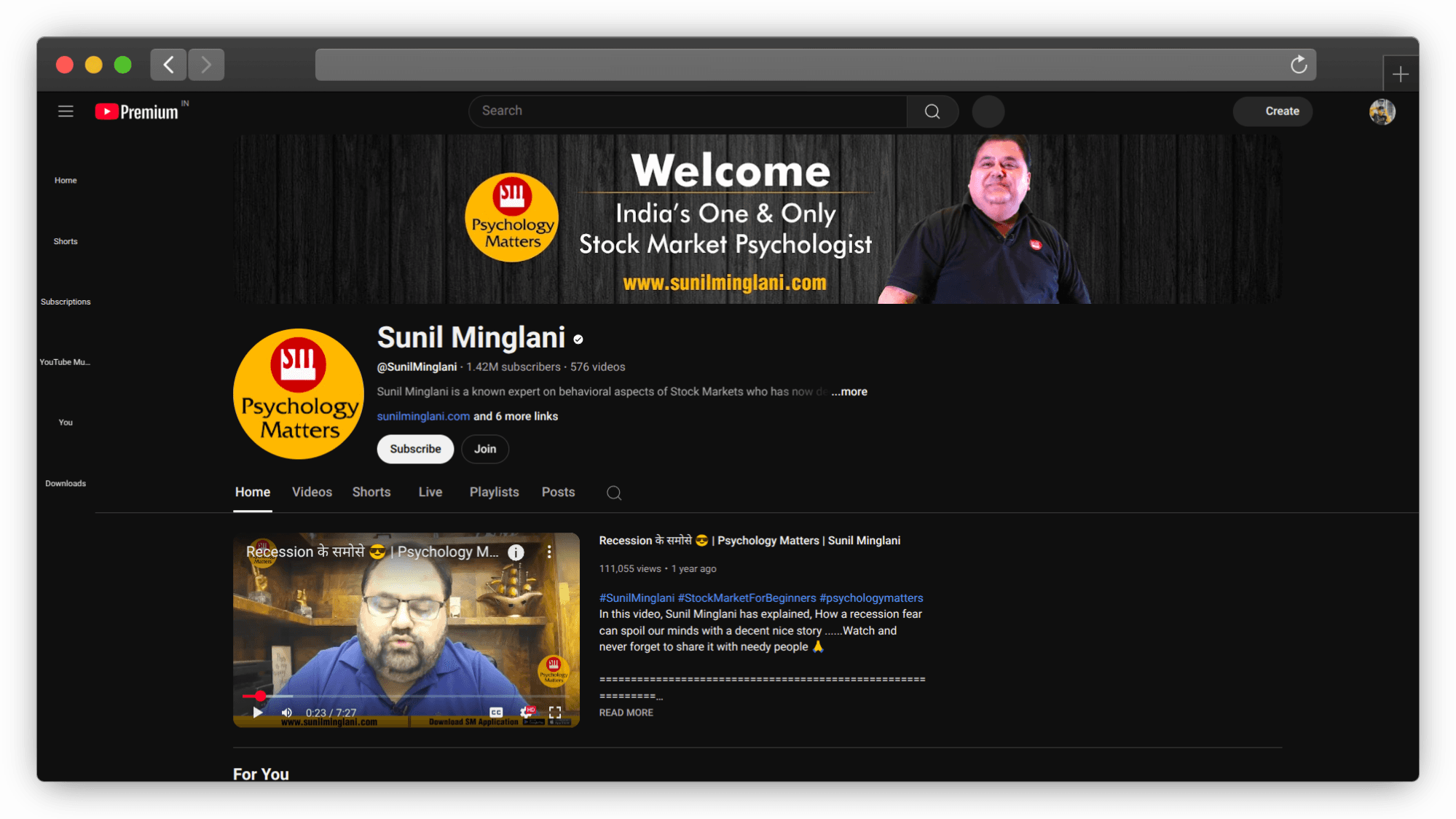Mute the featured video volume
The image size is (1456, 819).
click(287, 713)
